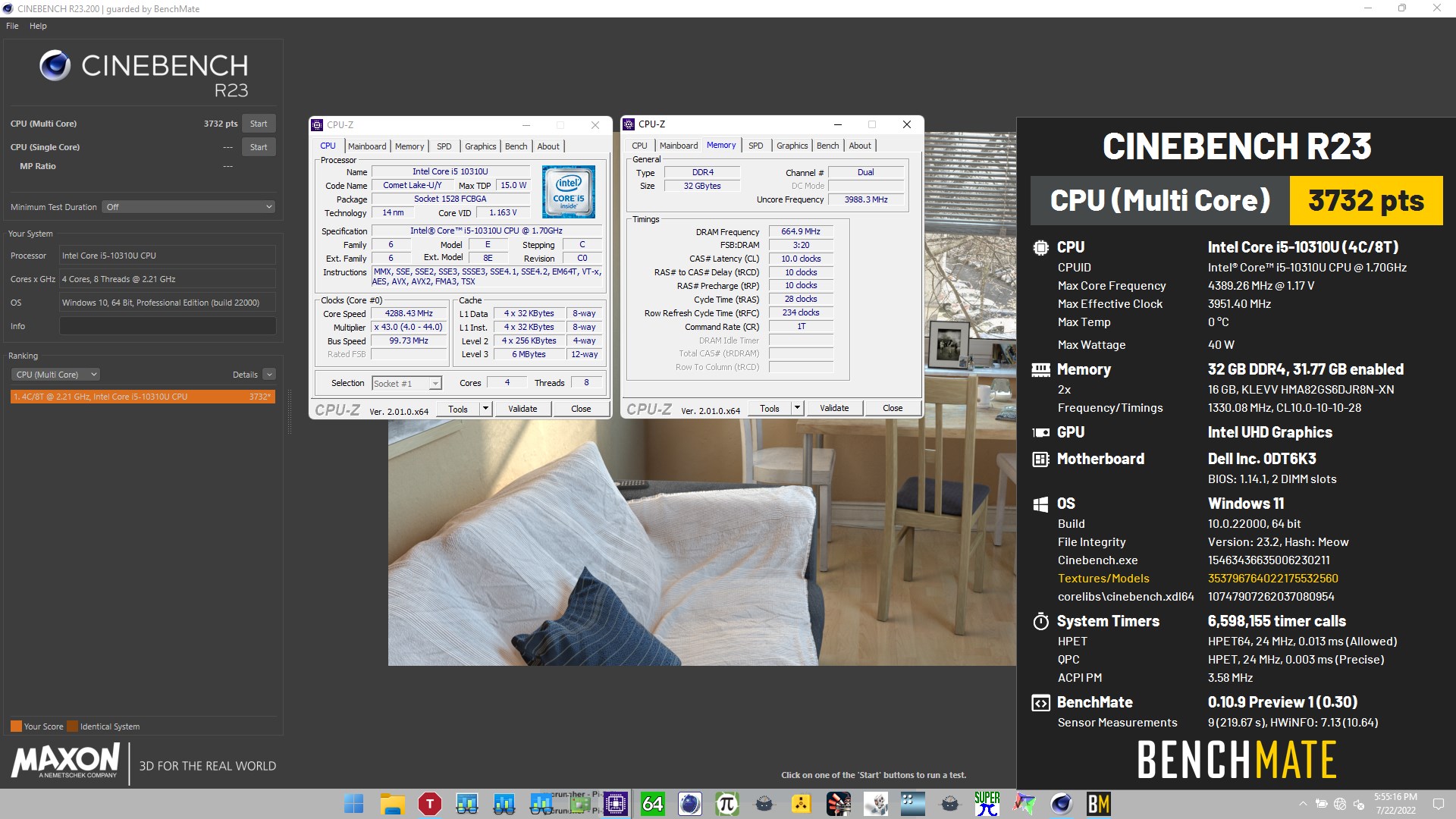Switch to Cinebench in the taskbar
Viewport: 1456px width, 819px height.
tap(1061, 804)
